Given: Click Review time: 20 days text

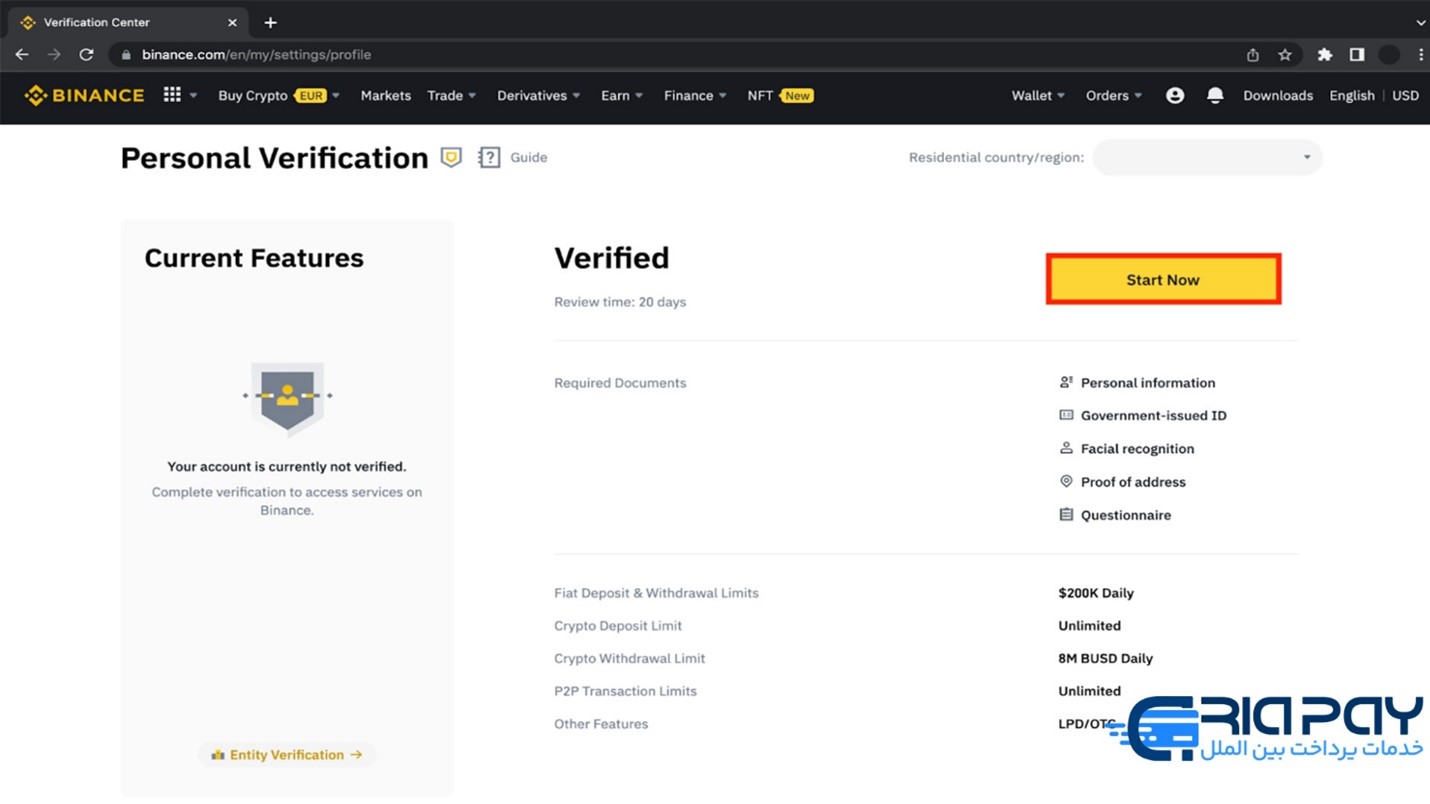Looking at the screenshot, I should [x=620, y=301].
